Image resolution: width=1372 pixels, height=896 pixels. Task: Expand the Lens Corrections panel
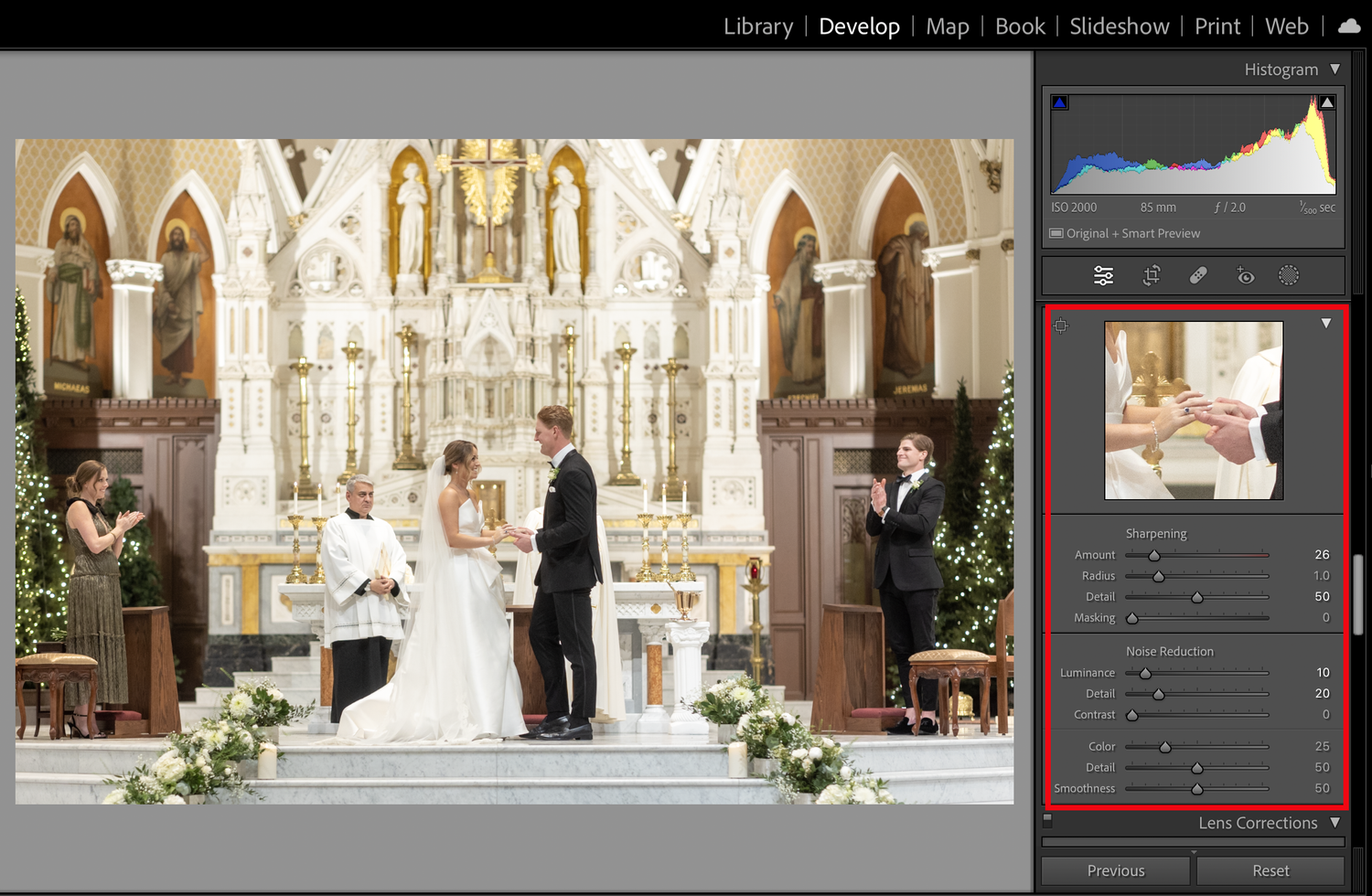click(1334, 822)
